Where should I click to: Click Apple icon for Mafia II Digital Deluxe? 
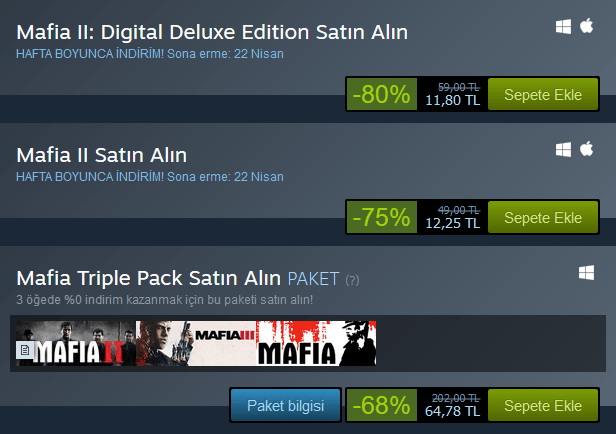tap(587, 26)
